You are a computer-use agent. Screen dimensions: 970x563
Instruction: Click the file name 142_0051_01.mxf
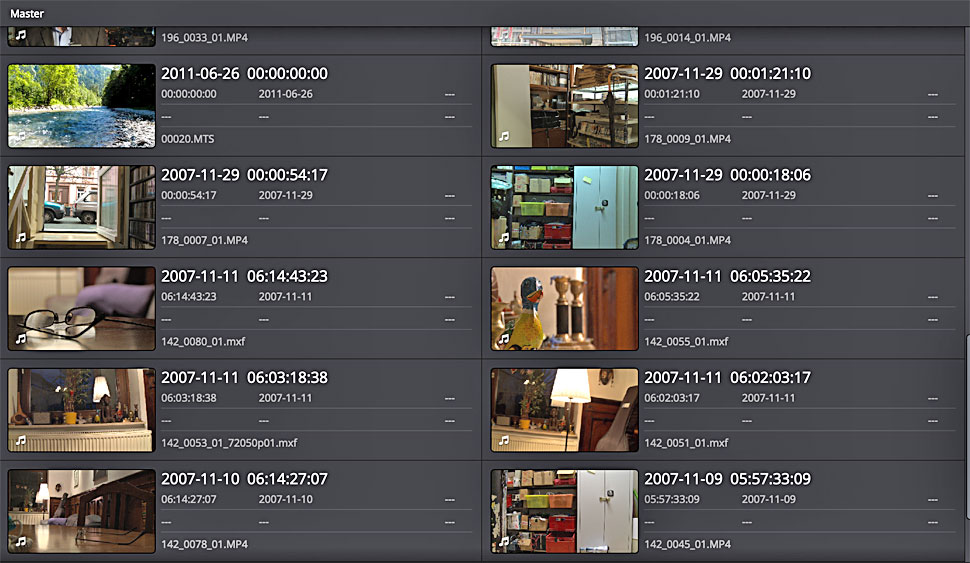(687, 443)
